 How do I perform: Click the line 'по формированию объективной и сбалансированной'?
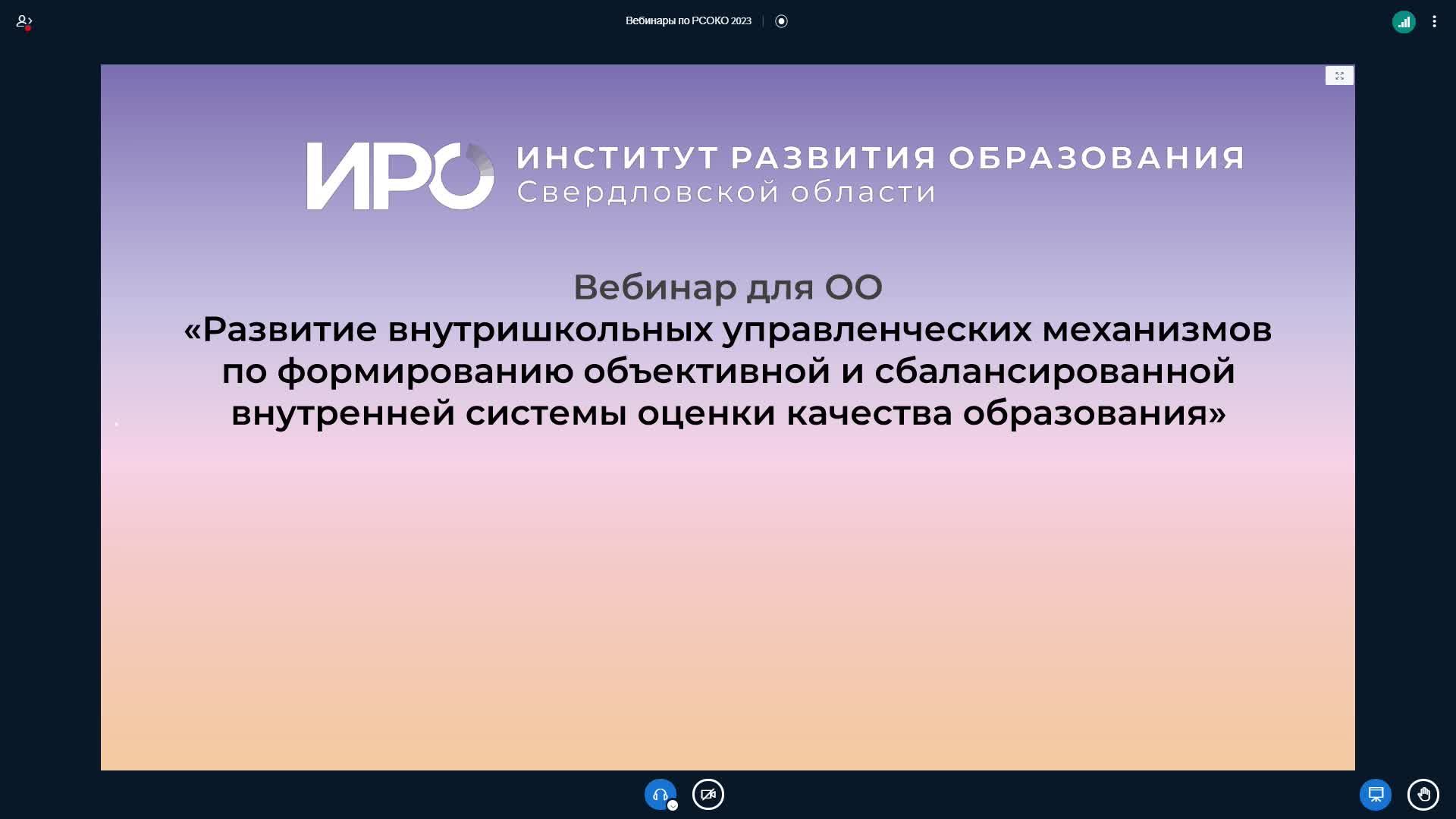[727, 371]
